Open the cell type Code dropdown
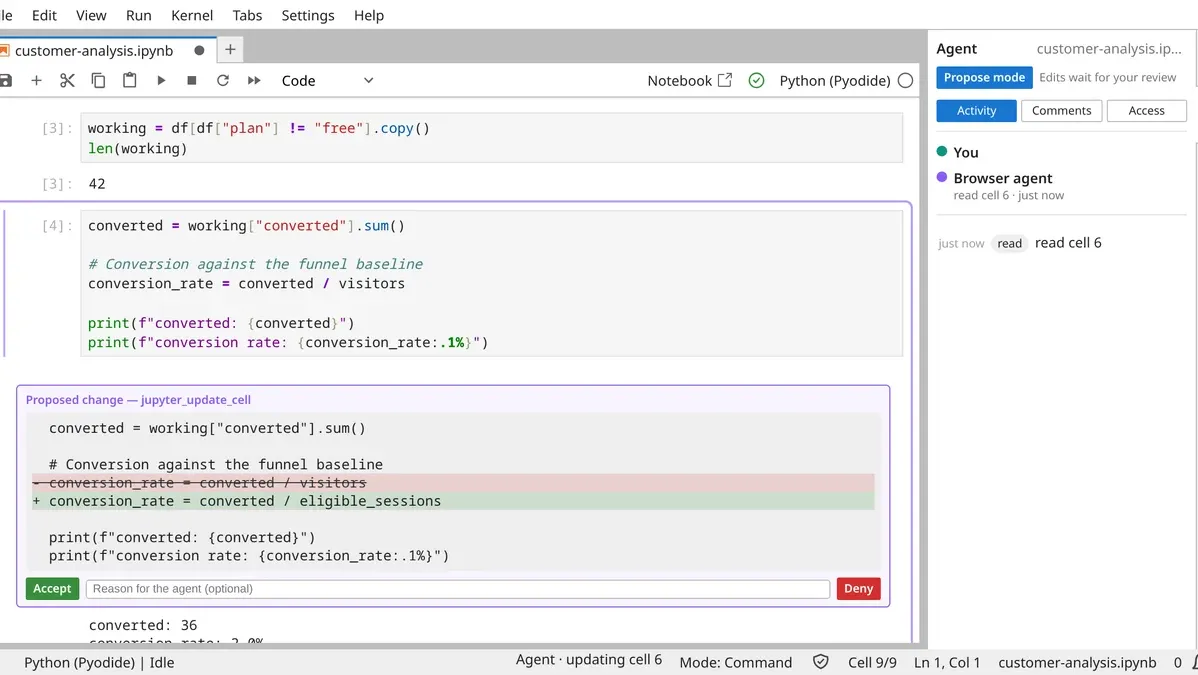The height and width of the screenshot is (675, 1198). [327, 80]
